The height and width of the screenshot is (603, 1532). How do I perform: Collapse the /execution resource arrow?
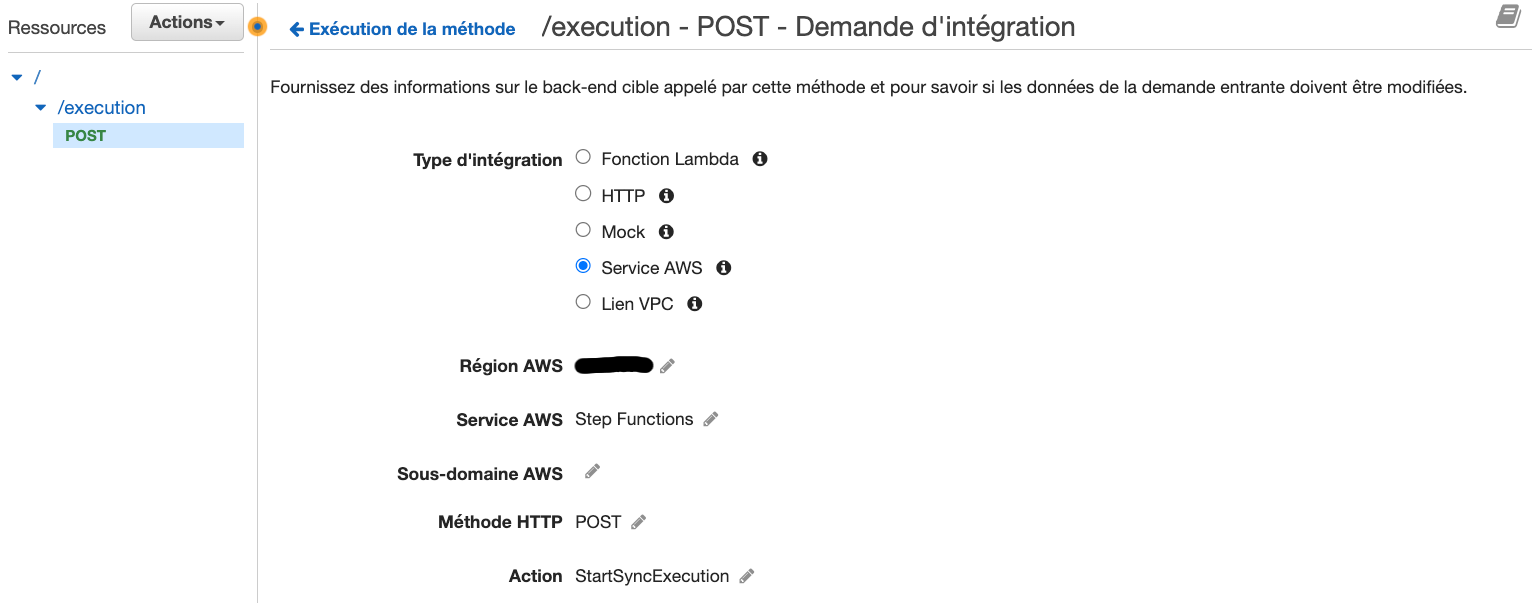40,108
